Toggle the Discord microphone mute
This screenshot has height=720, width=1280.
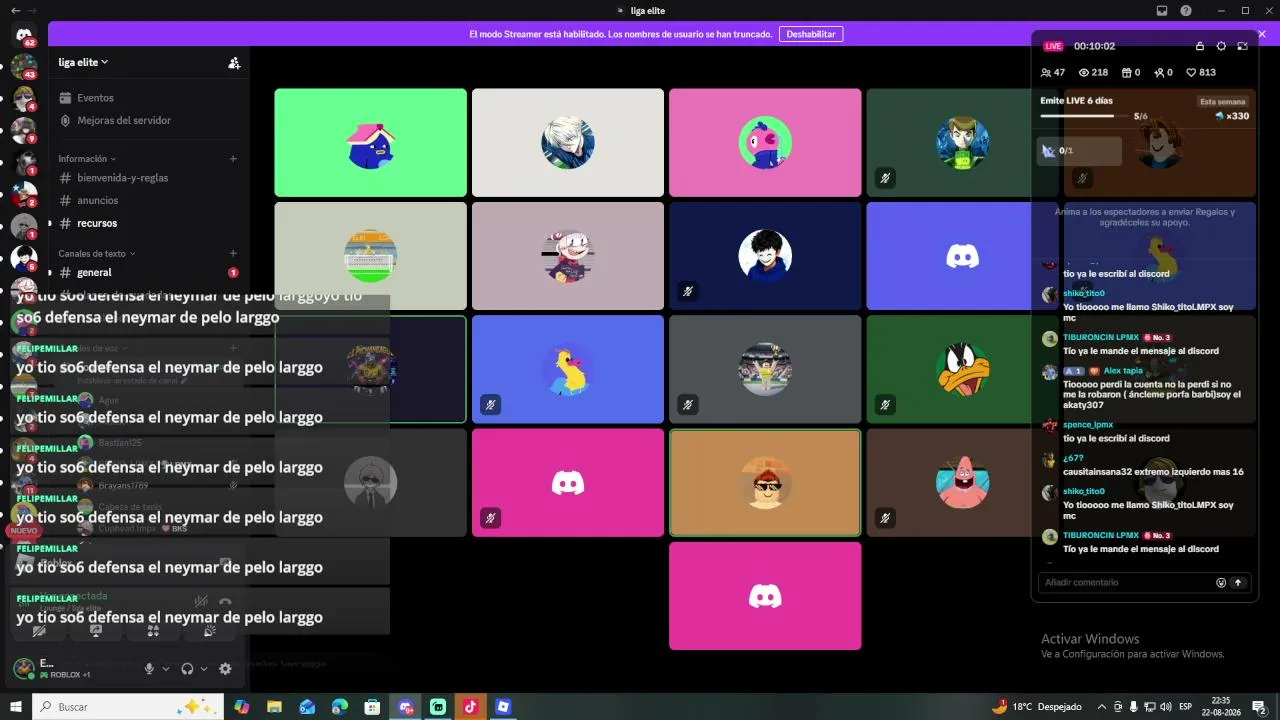[x=149, y=669]
